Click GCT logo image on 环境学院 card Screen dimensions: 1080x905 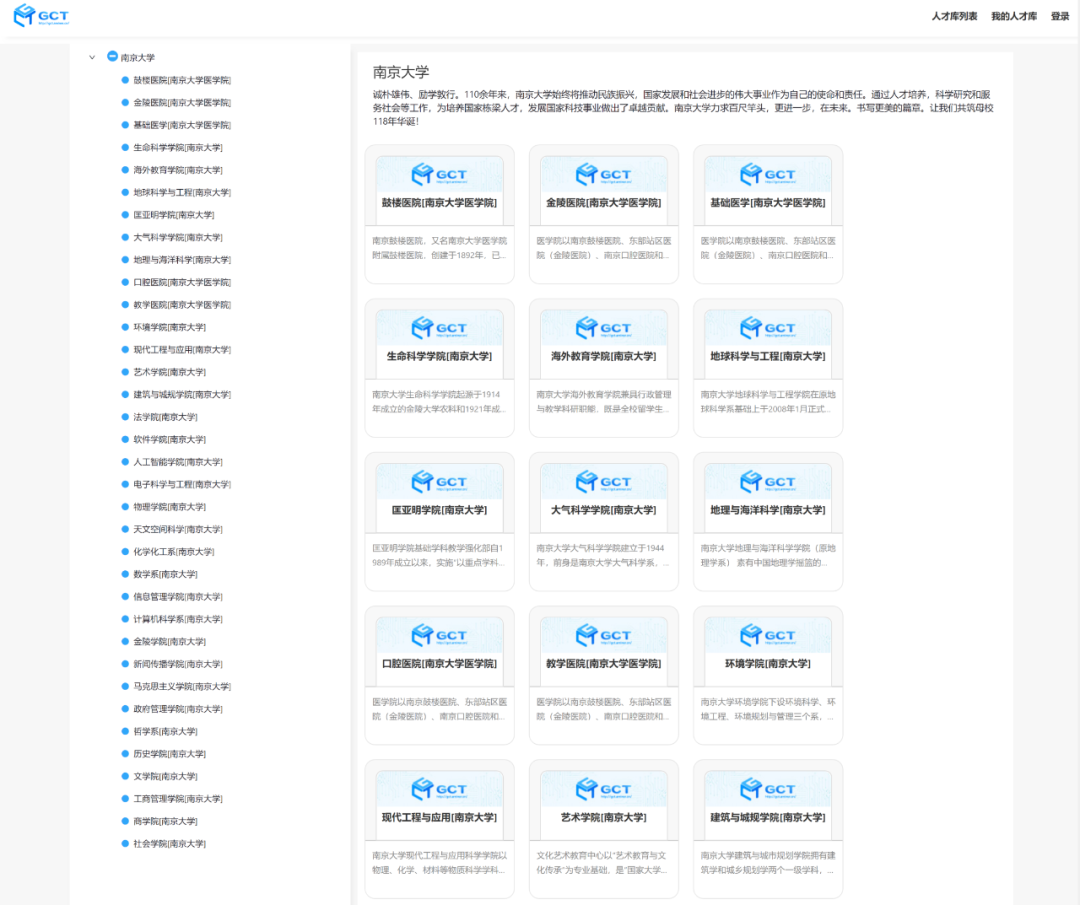click(768, 635)
